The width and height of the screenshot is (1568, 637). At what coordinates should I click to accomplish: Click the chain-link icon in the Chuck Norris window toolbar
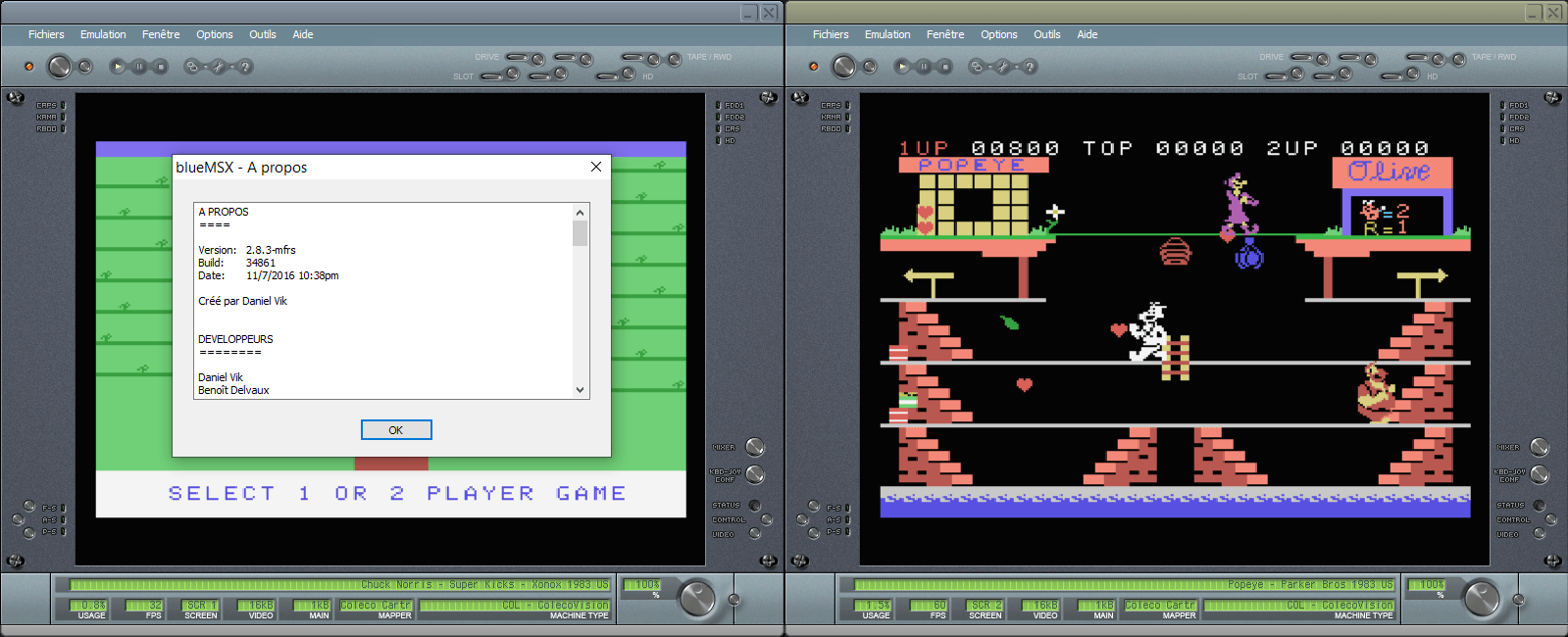[191, 67]
